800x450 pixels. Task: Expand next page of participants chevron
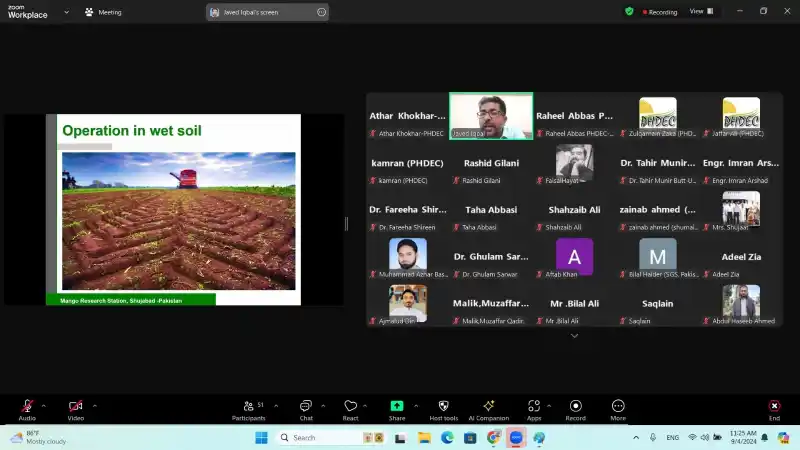click(x=574, y=336)
